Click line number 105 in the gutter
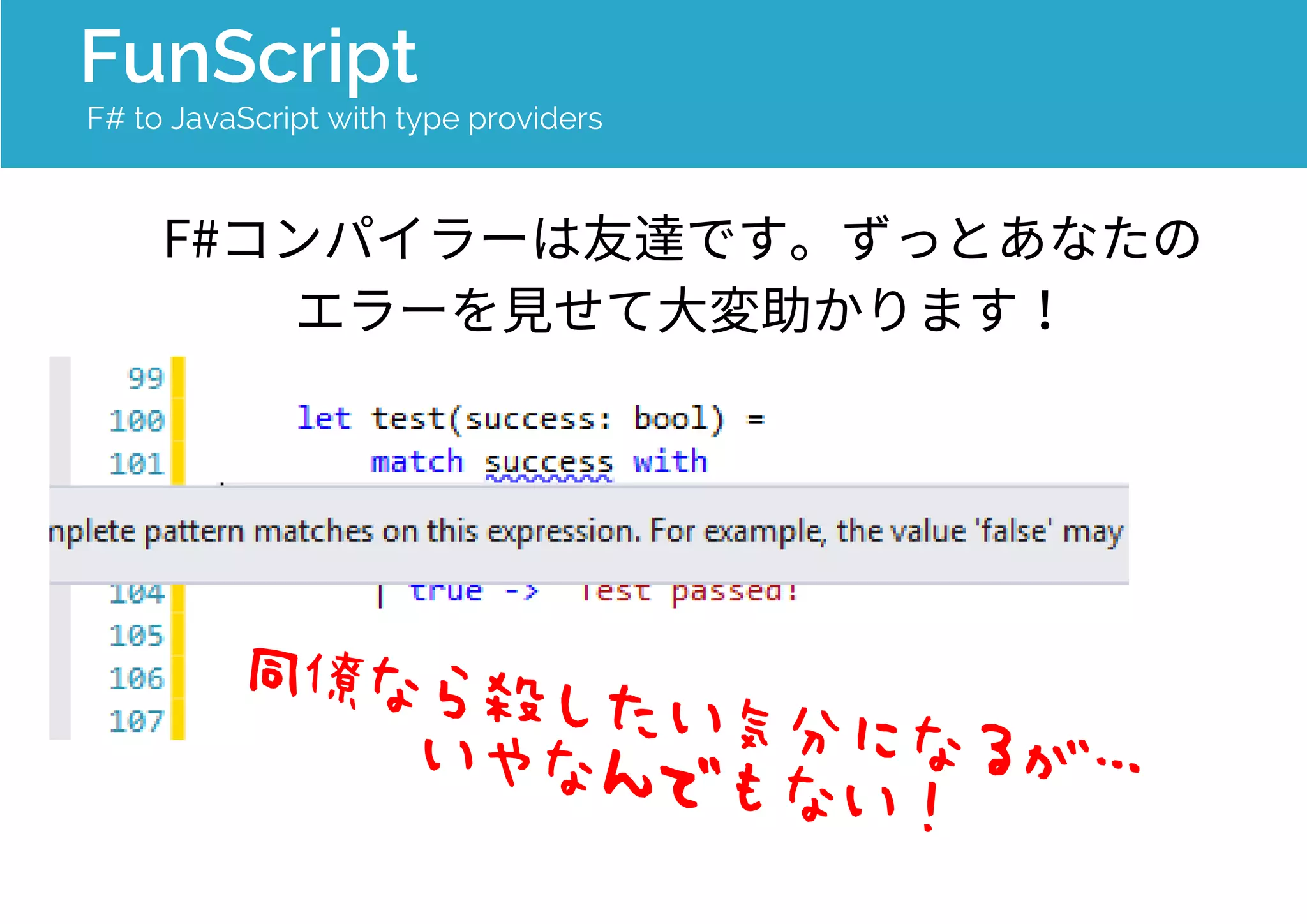Screen dimensions: 1307x924 coord(137,636)
